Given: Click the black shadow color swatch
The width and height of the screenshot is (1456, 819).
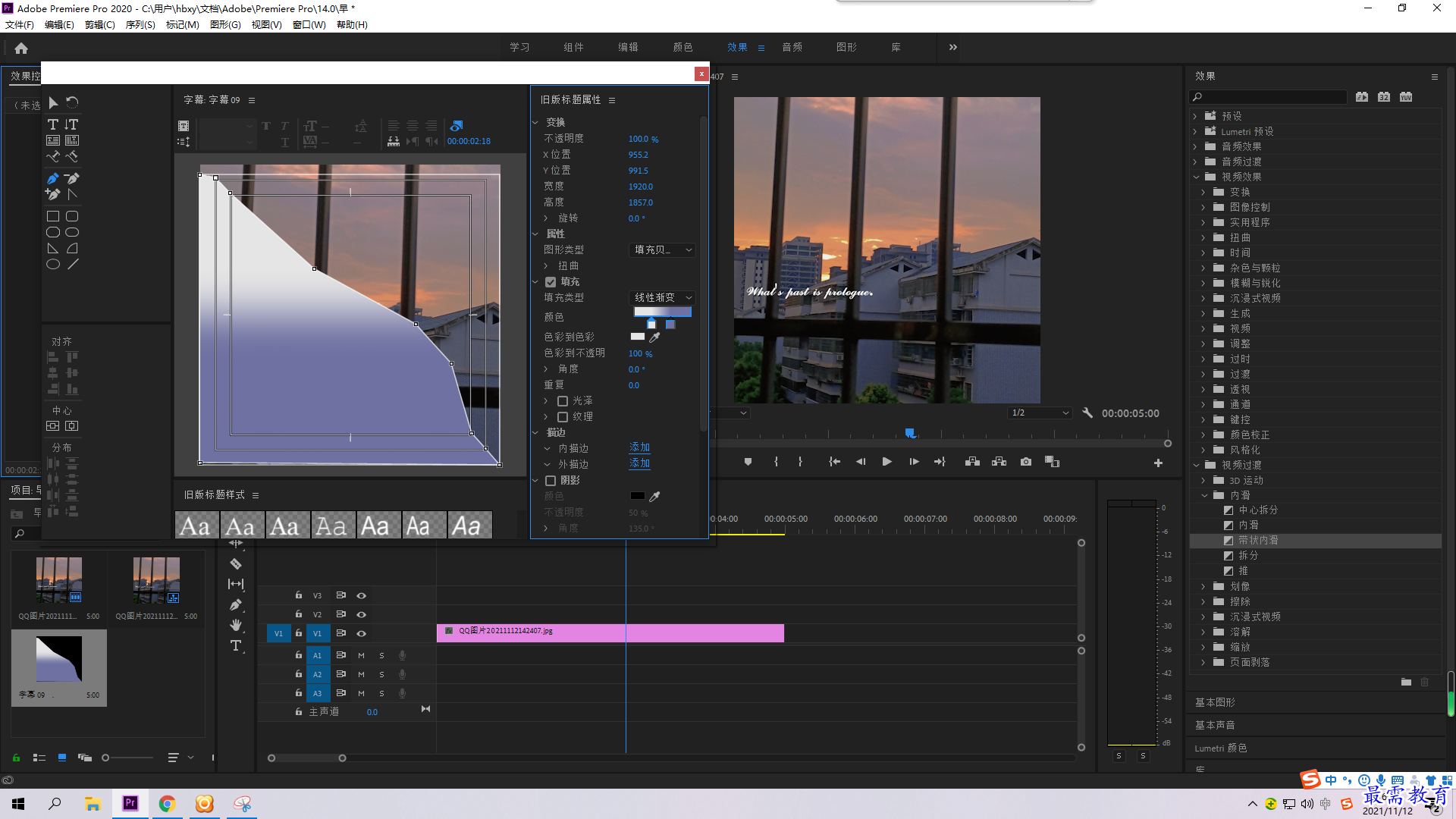Looking at the screenshot, I should [x=638, y=496].
